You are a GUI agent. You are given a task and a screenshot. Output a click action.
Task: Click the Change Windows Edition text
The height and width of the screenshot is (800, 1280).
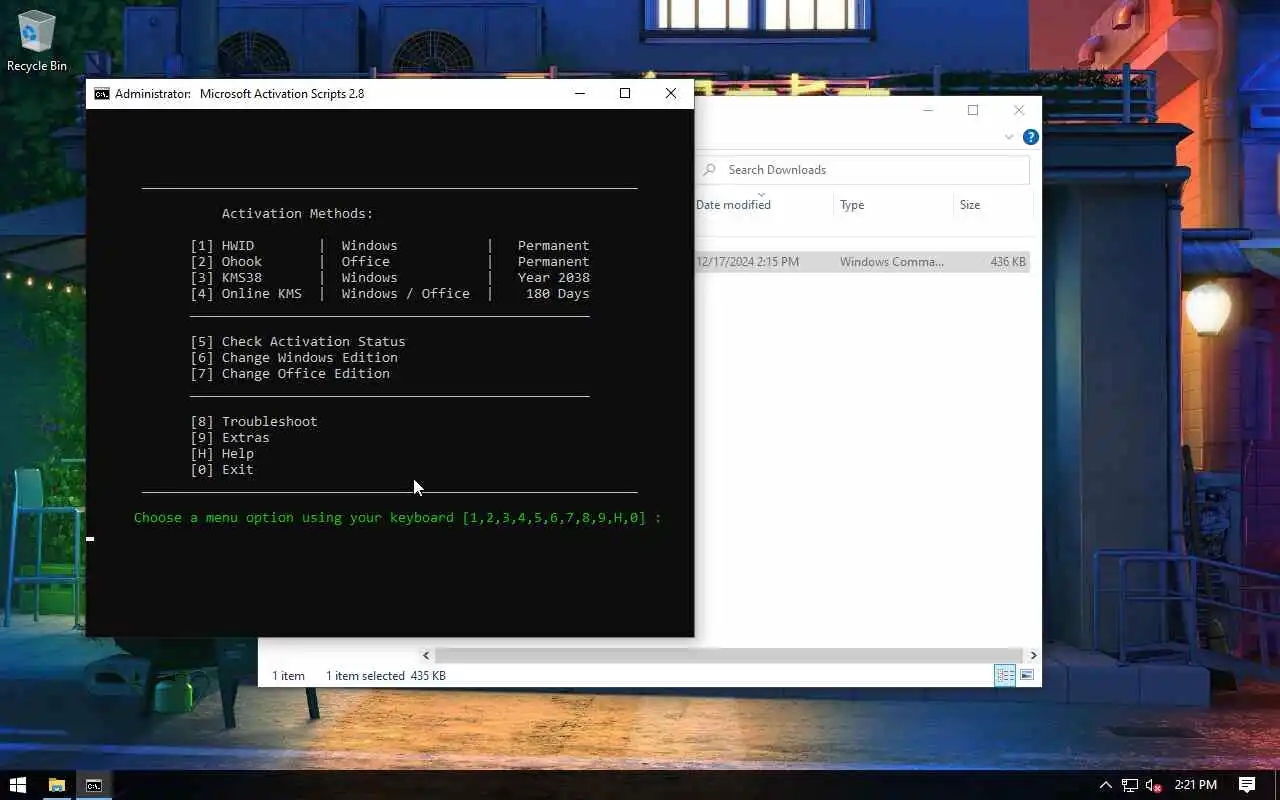click(309, 357)
